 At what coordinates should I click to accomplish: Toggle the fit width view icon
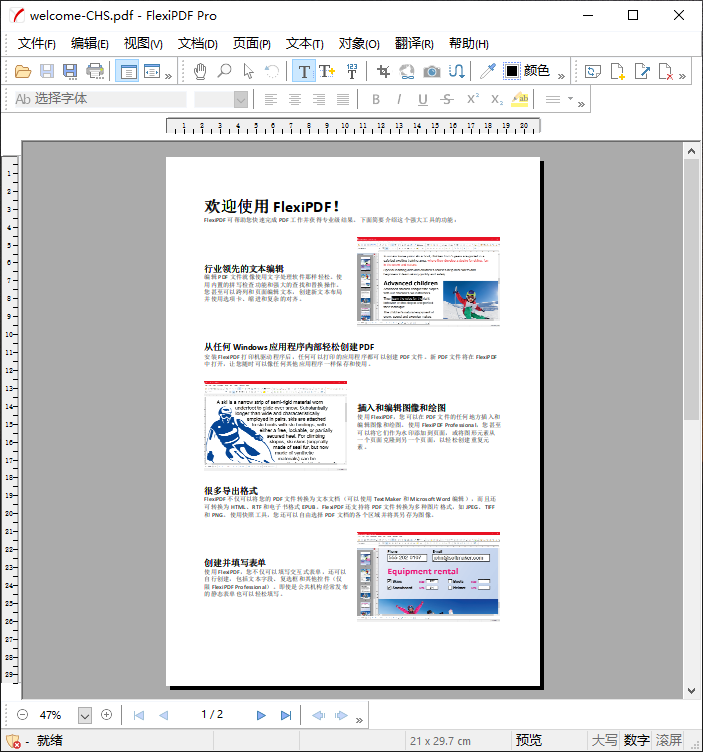point(152,71)
